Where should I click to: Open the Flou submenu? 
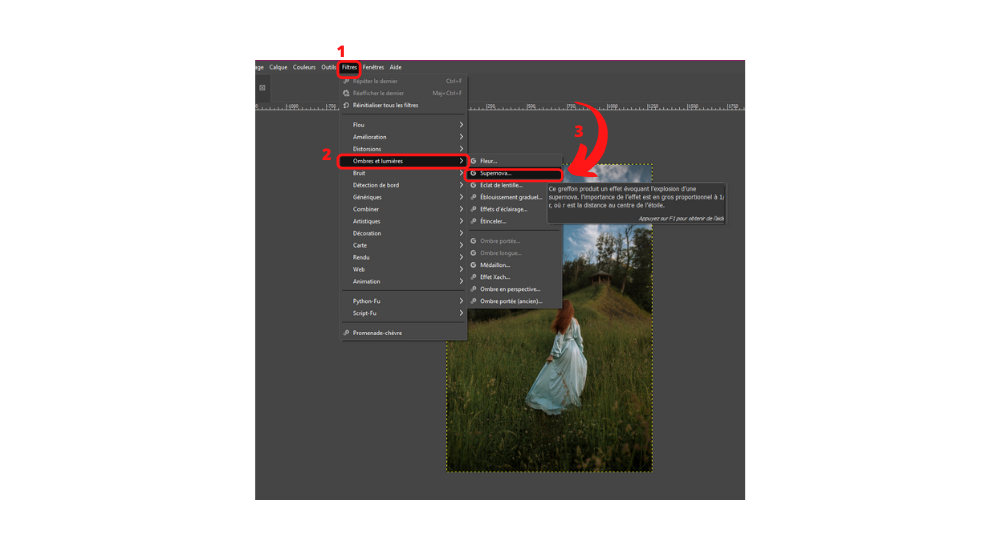click(403, 125)
